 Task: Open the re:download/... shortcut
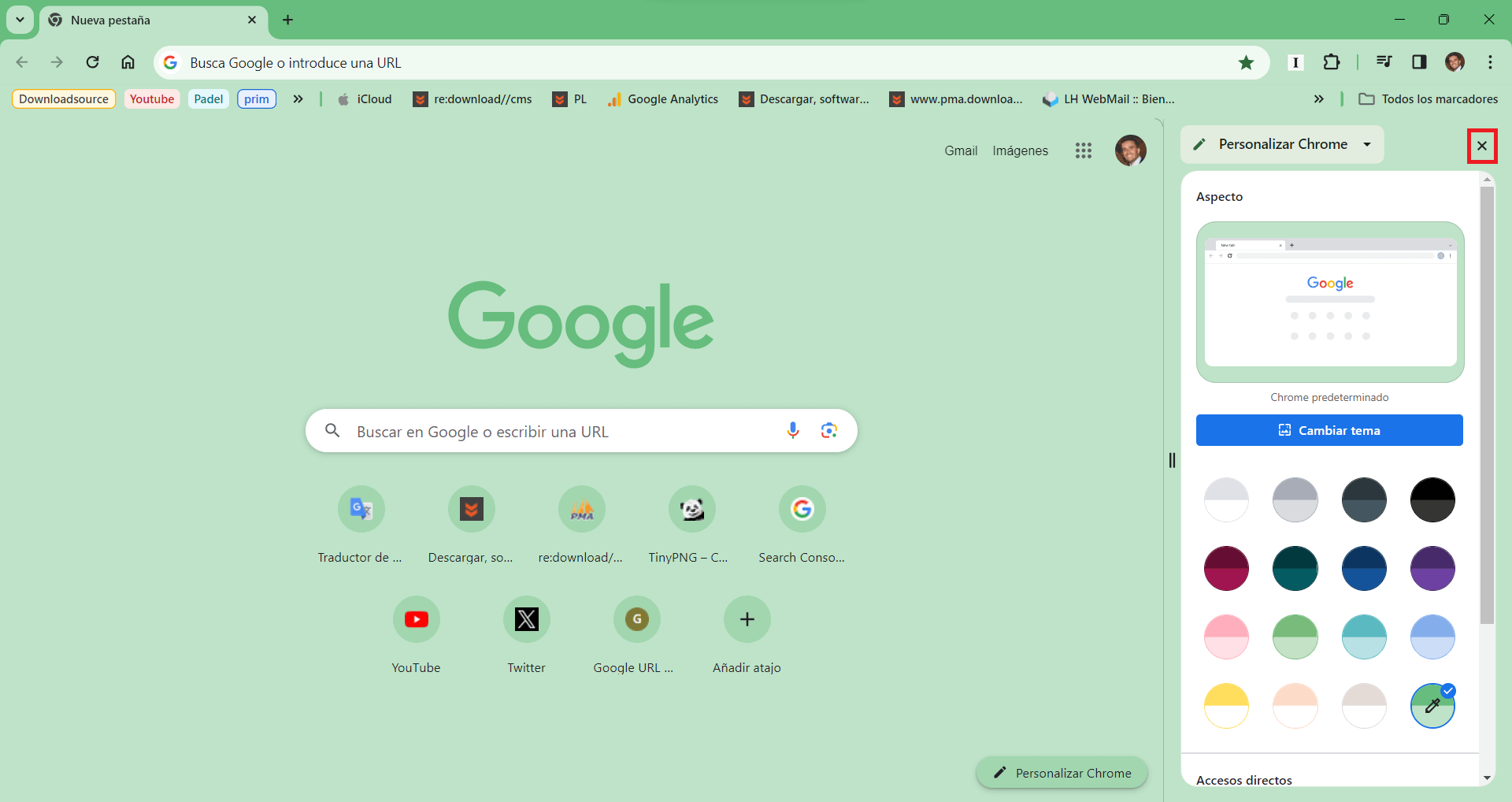pos(581,525)
